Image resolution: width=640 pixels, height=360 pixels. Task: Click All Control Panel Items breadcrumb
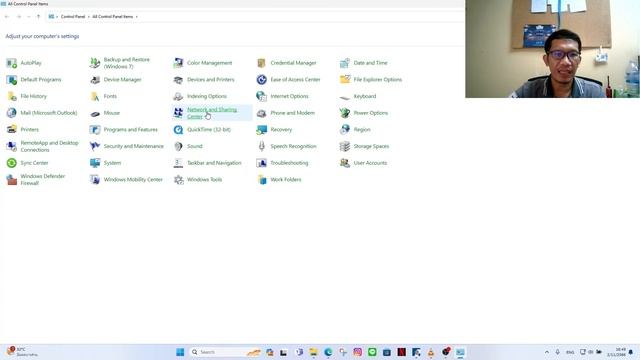pos(113,17)
